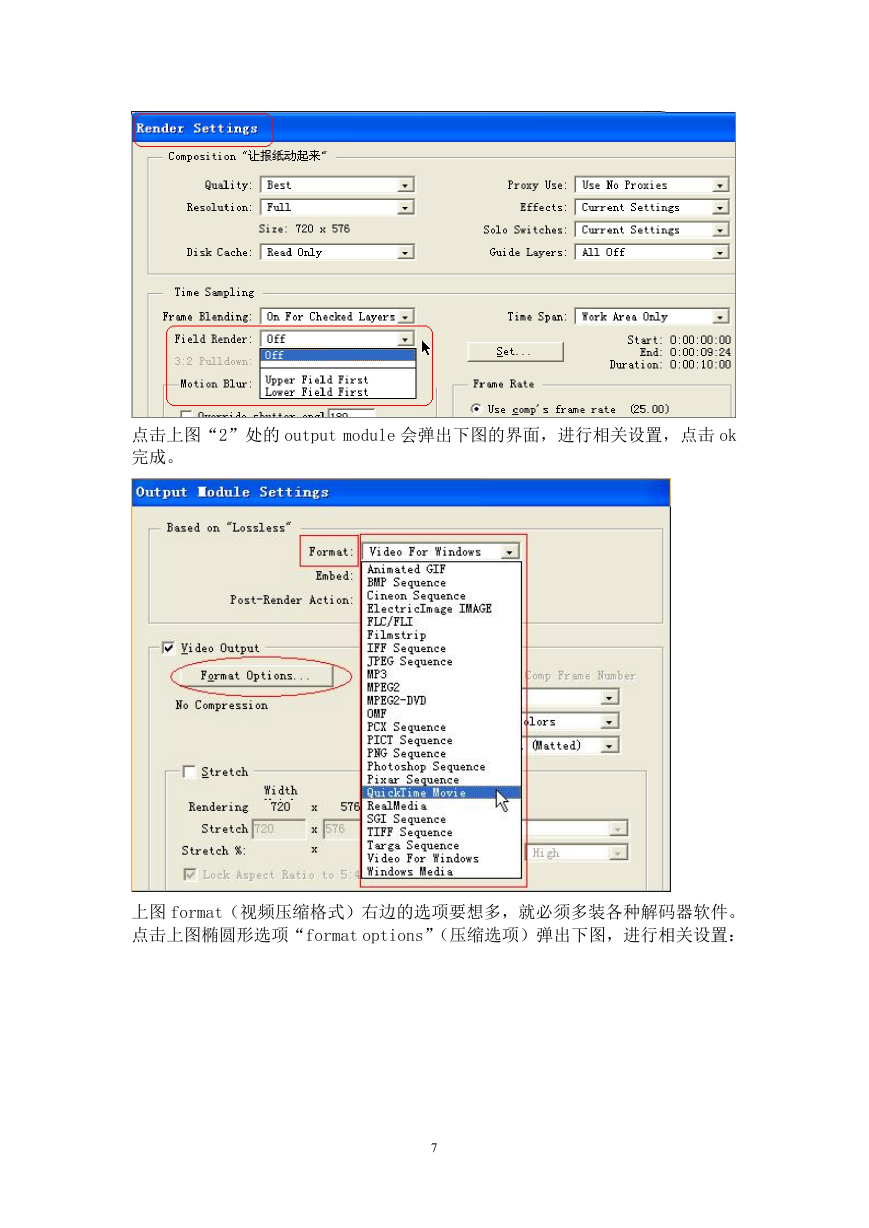Viewport: 869px width, 1228px height.
Task: Open the Effects dropdown in Render Settings
Action: point(652,207)
